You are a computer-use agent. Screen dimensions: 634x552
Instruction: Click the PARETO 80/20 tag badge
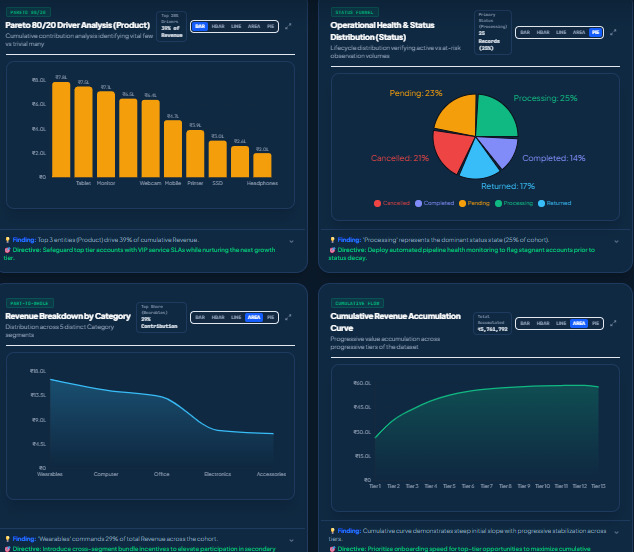[x=28, y=12]
